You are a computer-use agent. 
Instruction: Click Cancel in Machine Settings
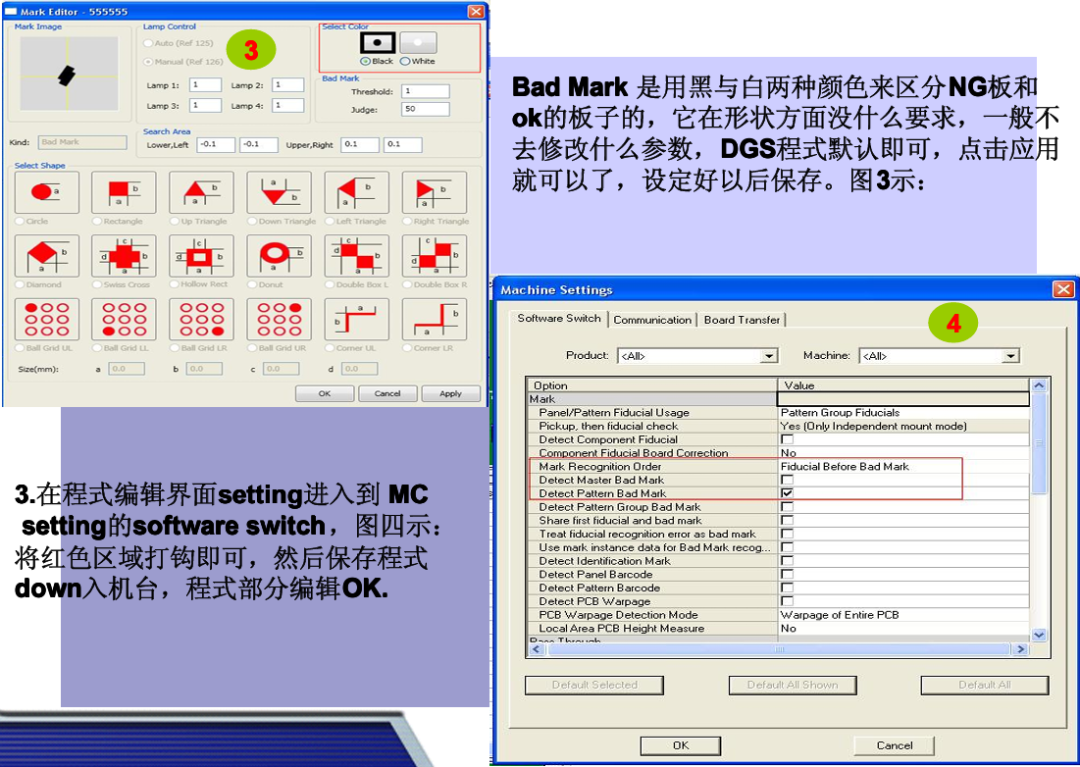(894, 746)
